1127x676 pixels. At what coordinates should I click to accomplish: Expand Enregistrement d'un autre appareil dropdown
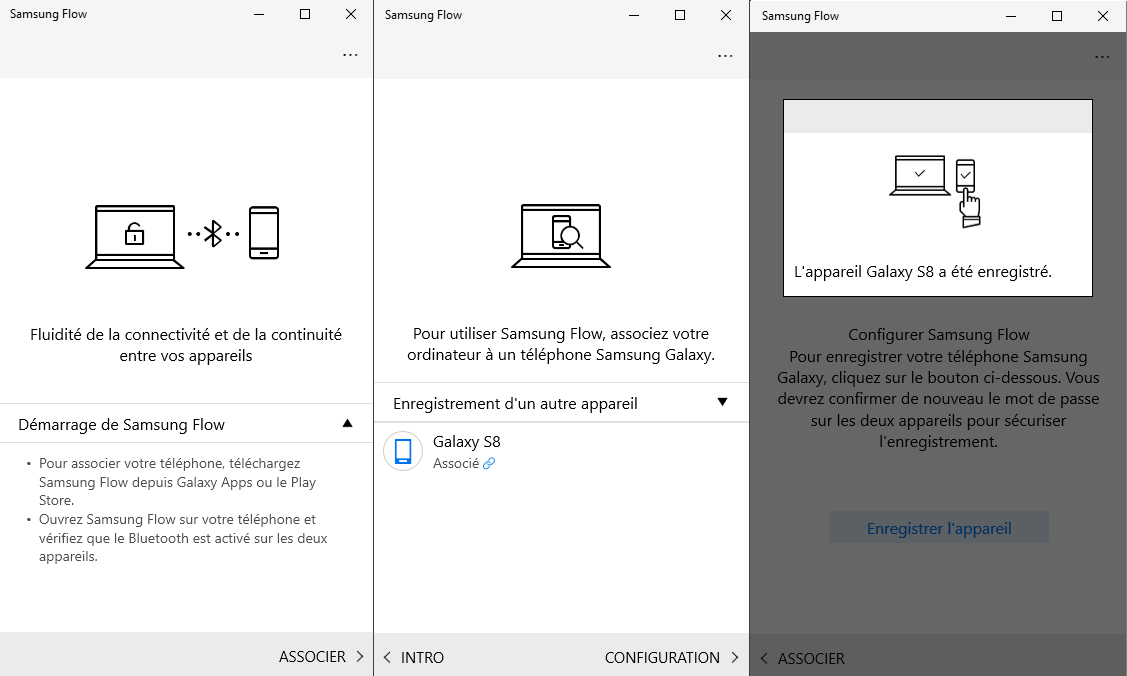(722, 402)
